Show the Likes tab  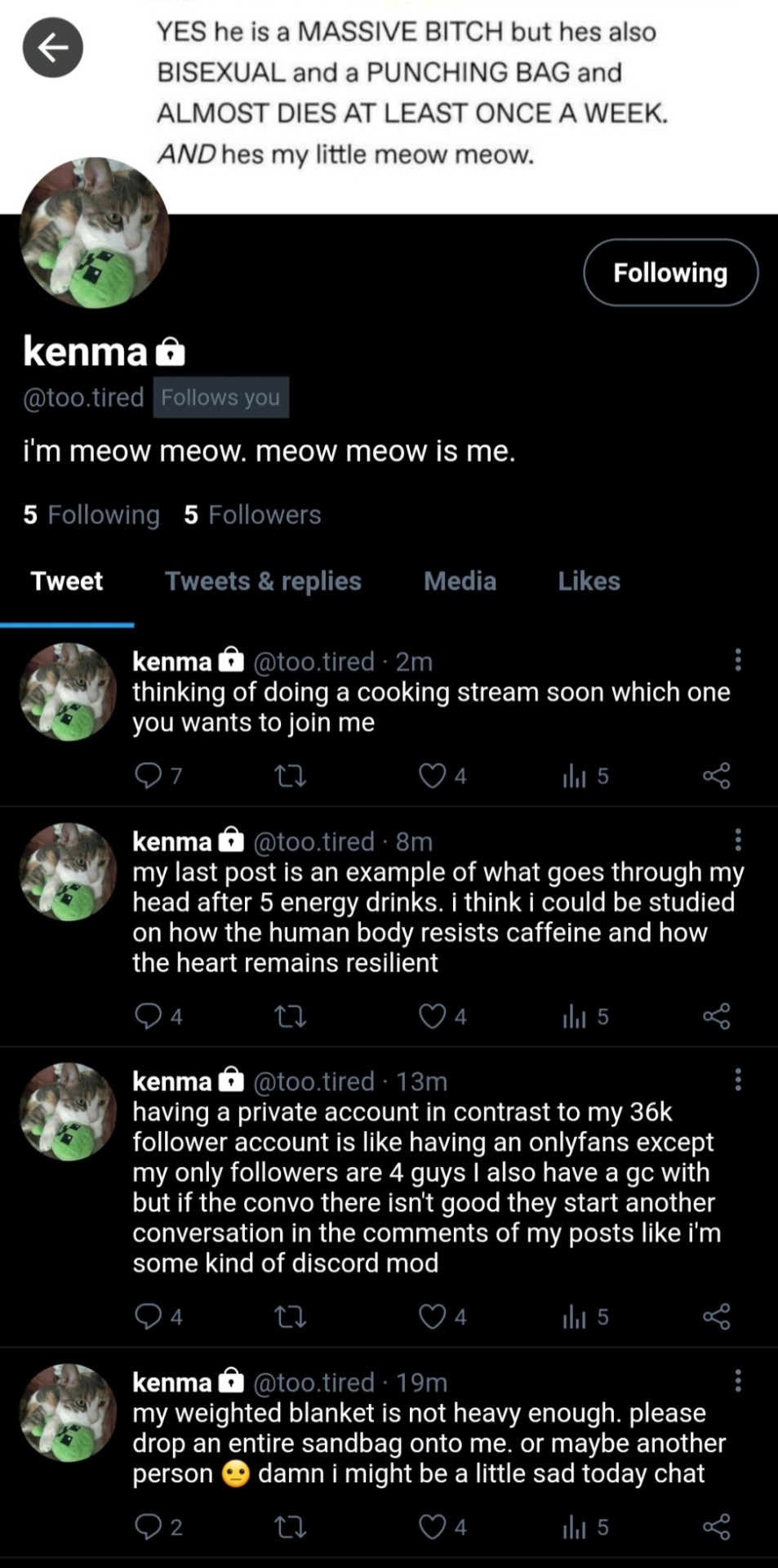pyautogui.click(x=589, y=581)
